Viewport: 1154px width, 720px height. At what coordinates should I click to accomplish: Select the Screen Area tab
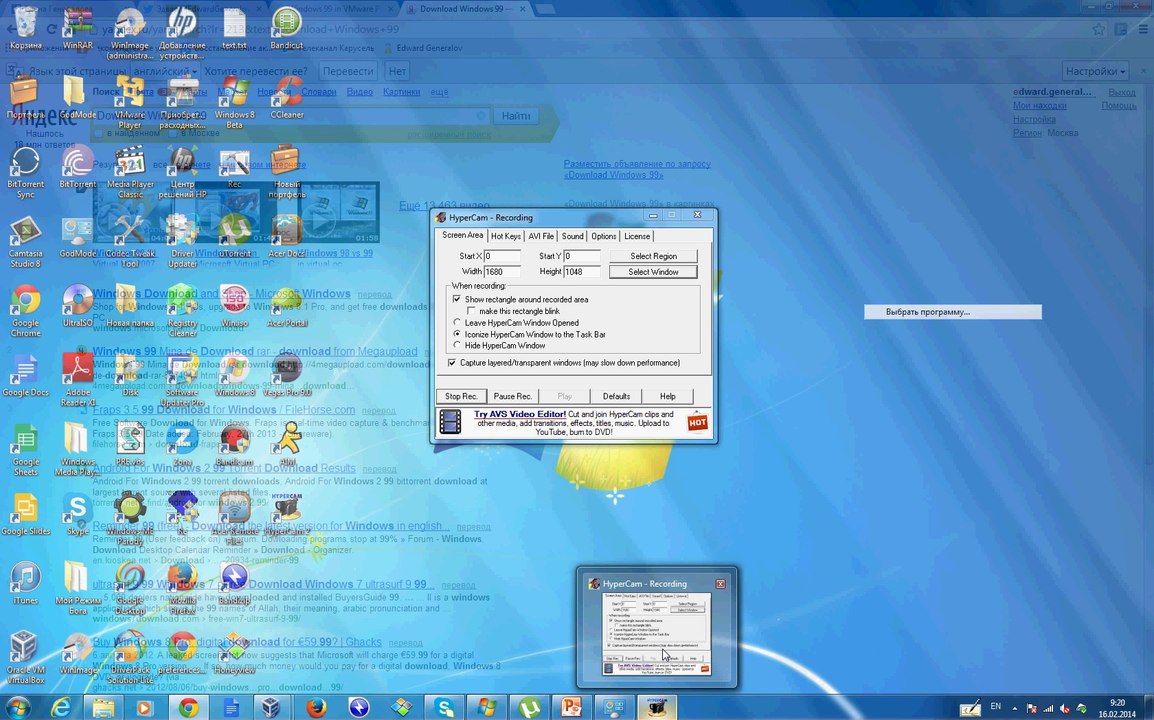[462, 236]
